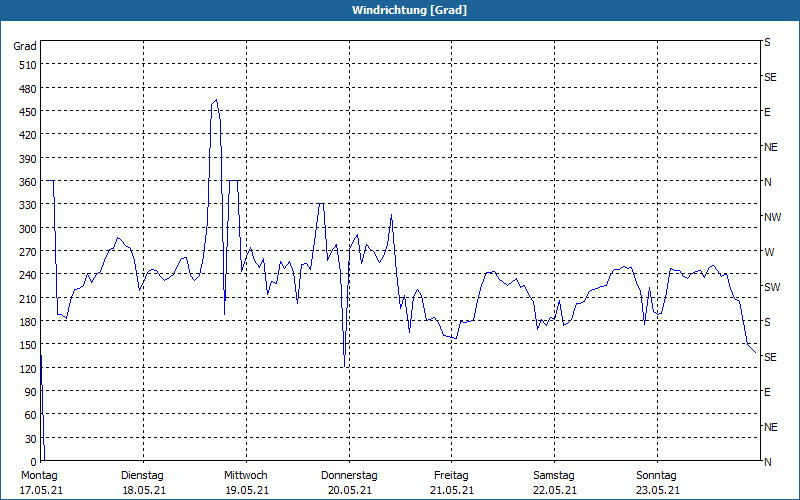
Task: Select the Sonntag 23.05.21 date label
Action: click(x=657, y=482)
